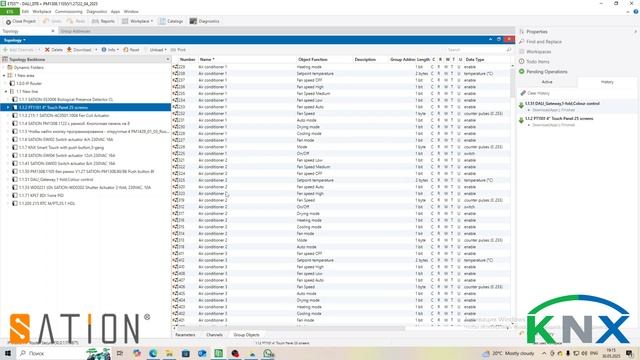Collapse the 1.1 New line node

point(6,92)
